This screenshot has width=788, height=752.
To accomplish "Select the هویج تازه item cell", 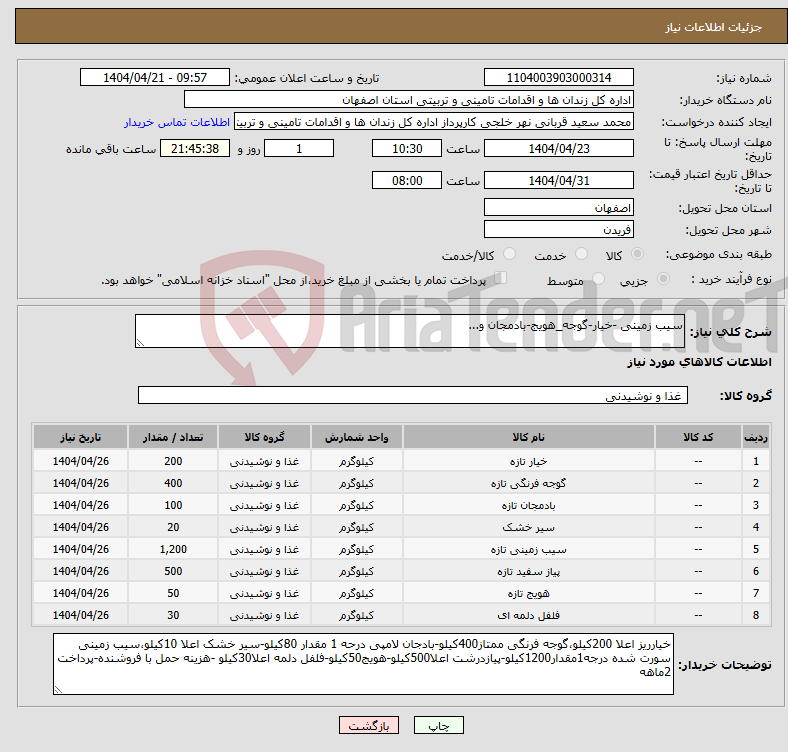I will pyautogui.click(x=529, y=594).
